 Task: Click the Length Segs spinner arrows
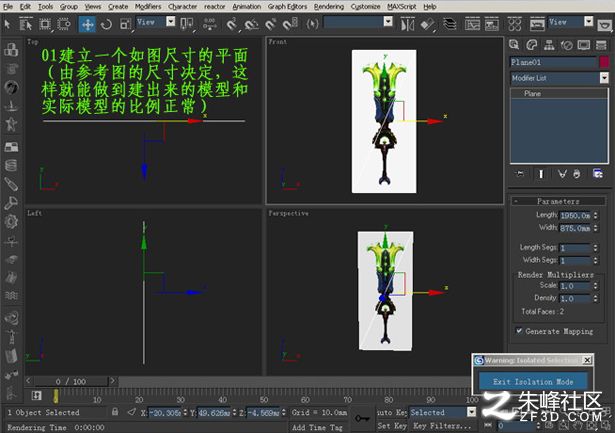coord(595,248)
